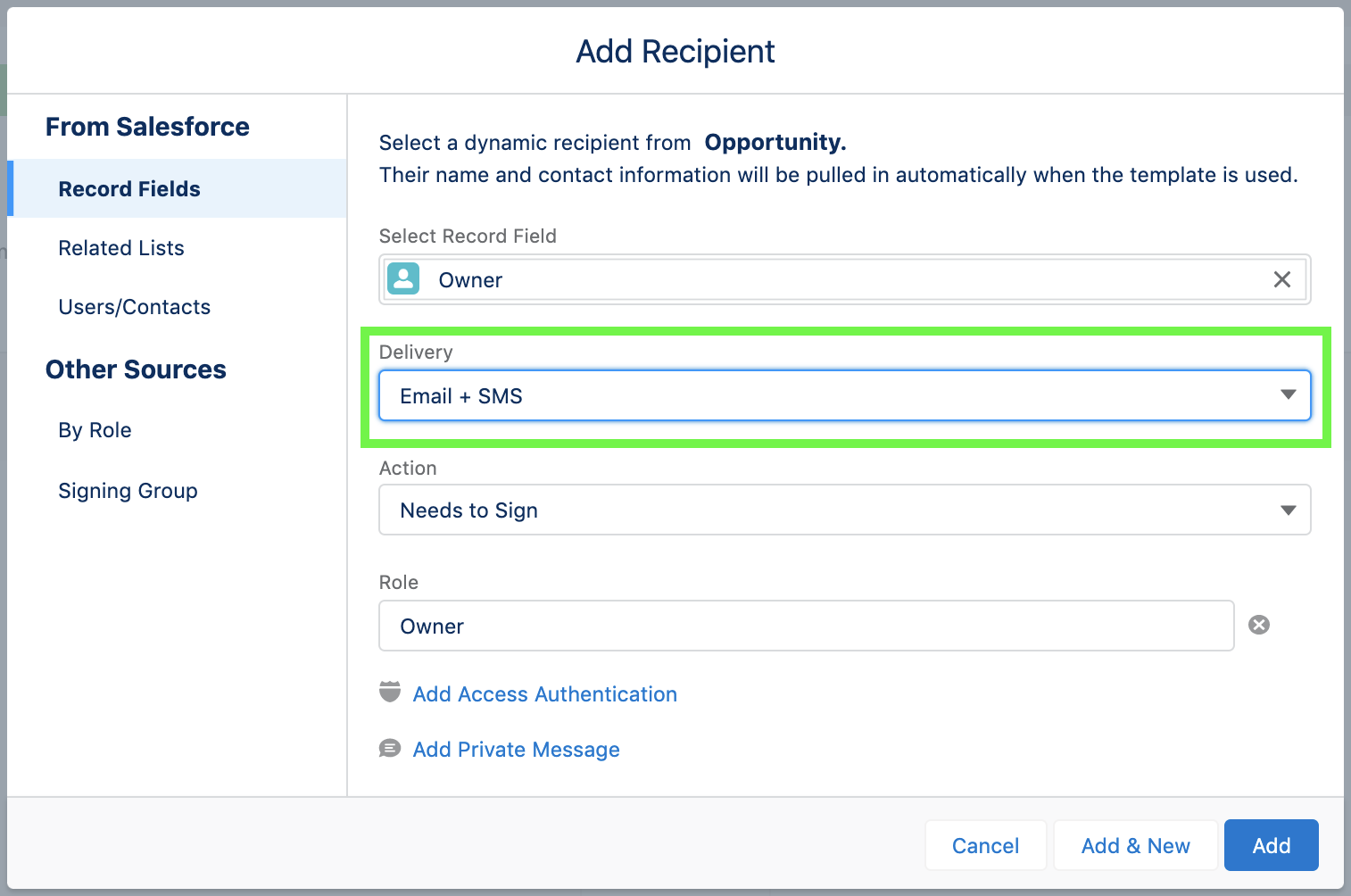This screenshot has width=1351, height=896.
Task: Confirm with the blue Add button
Action: pos(1271,845)
